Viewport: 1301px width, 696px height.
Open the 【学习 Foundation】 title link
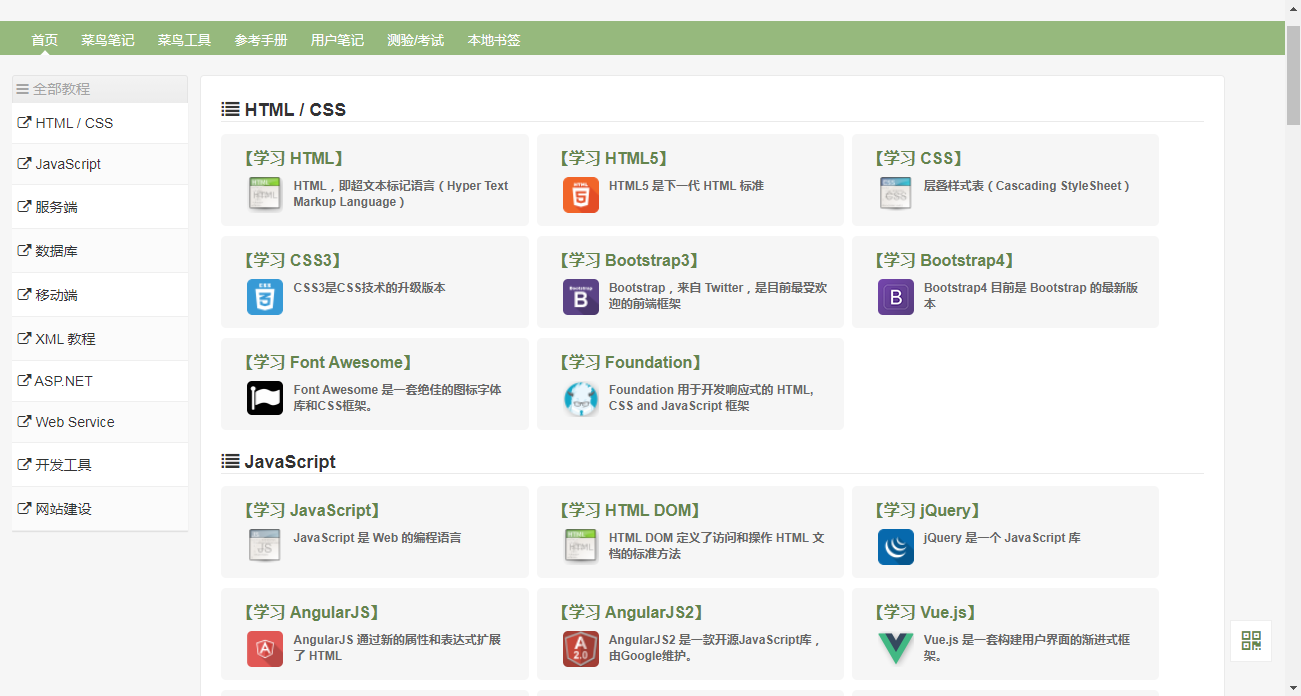tap(631, 362)
